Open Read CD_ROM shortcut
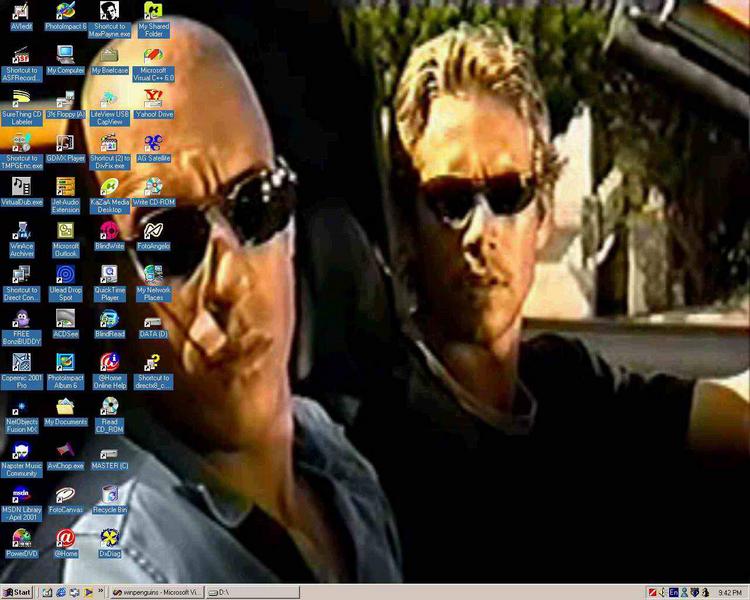Image resolution: width=750 pixels, height=600 pixels. pyautogui.click(x=110, y=416)
